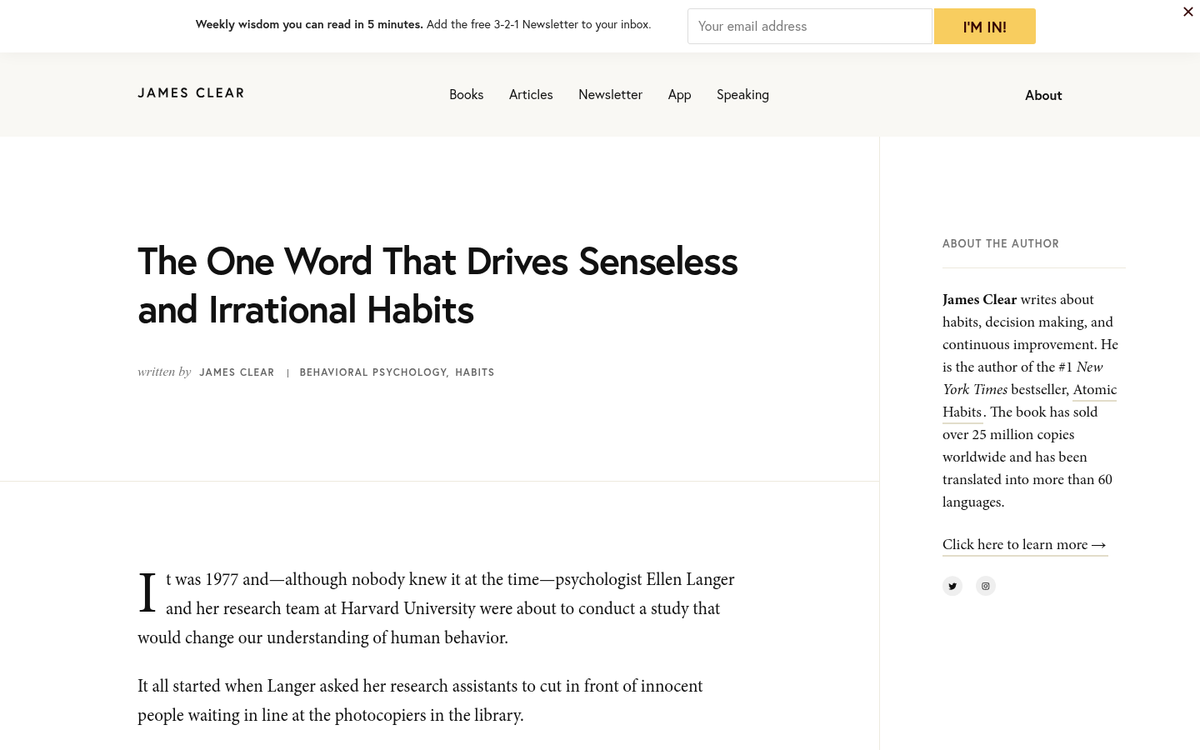Open the Newsletter navigation link
The width and height of the screenshot is (1200, 750).
tap(610, 95)
